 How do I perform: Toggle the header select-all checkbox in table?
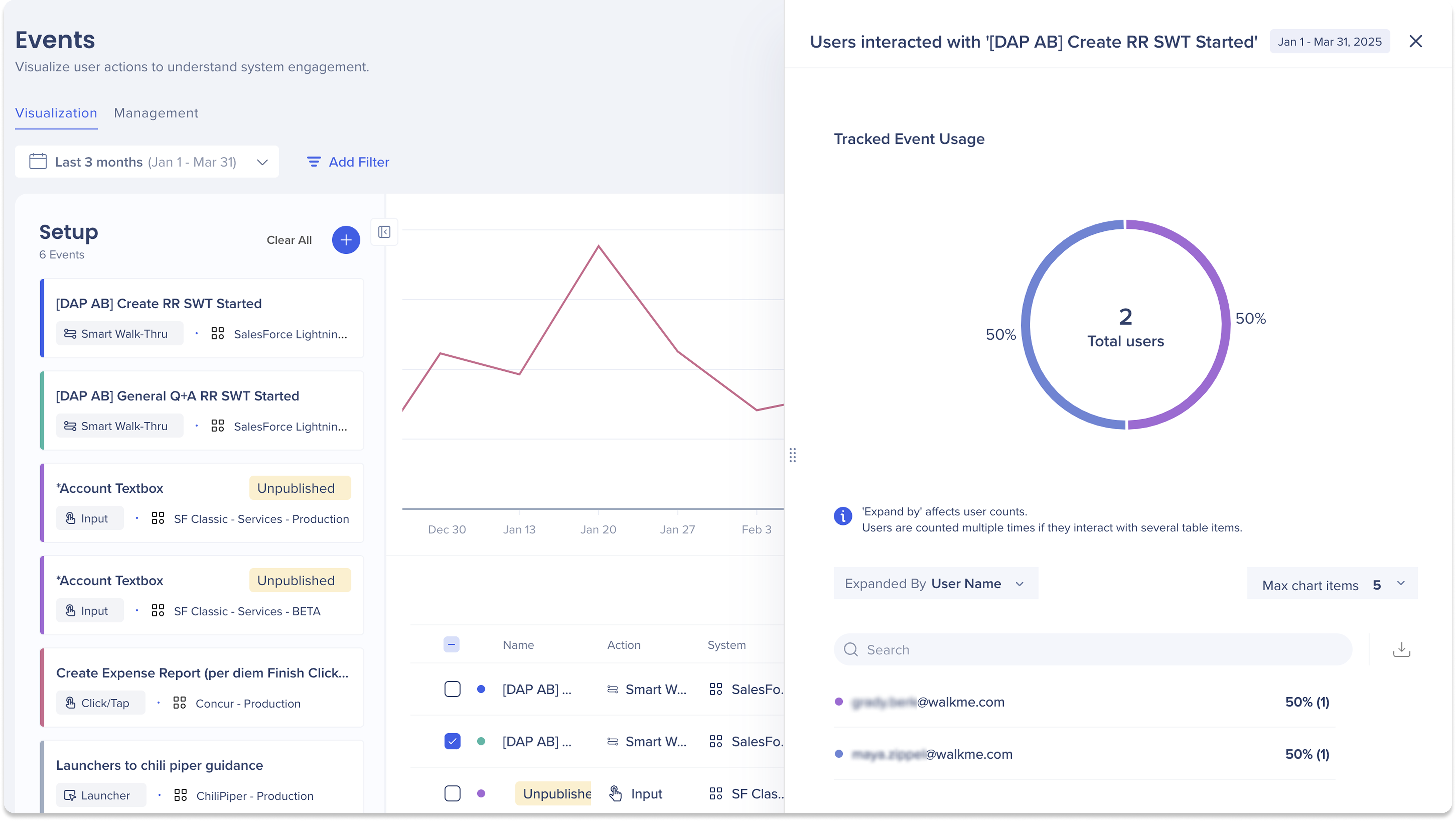click(x=451, y=645)
